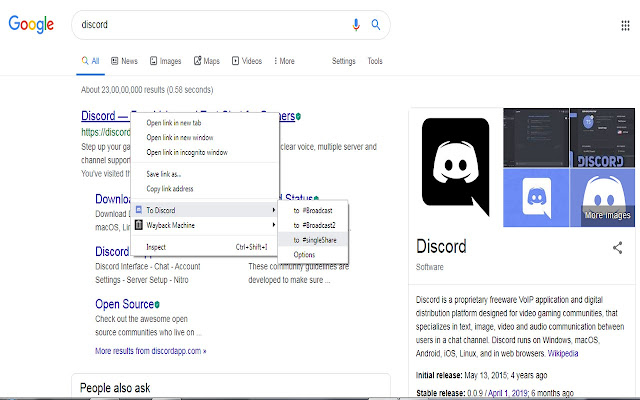Expand the To Discord submenu arrow
This screenshot has height=400, width=640.
pos(273,210)
